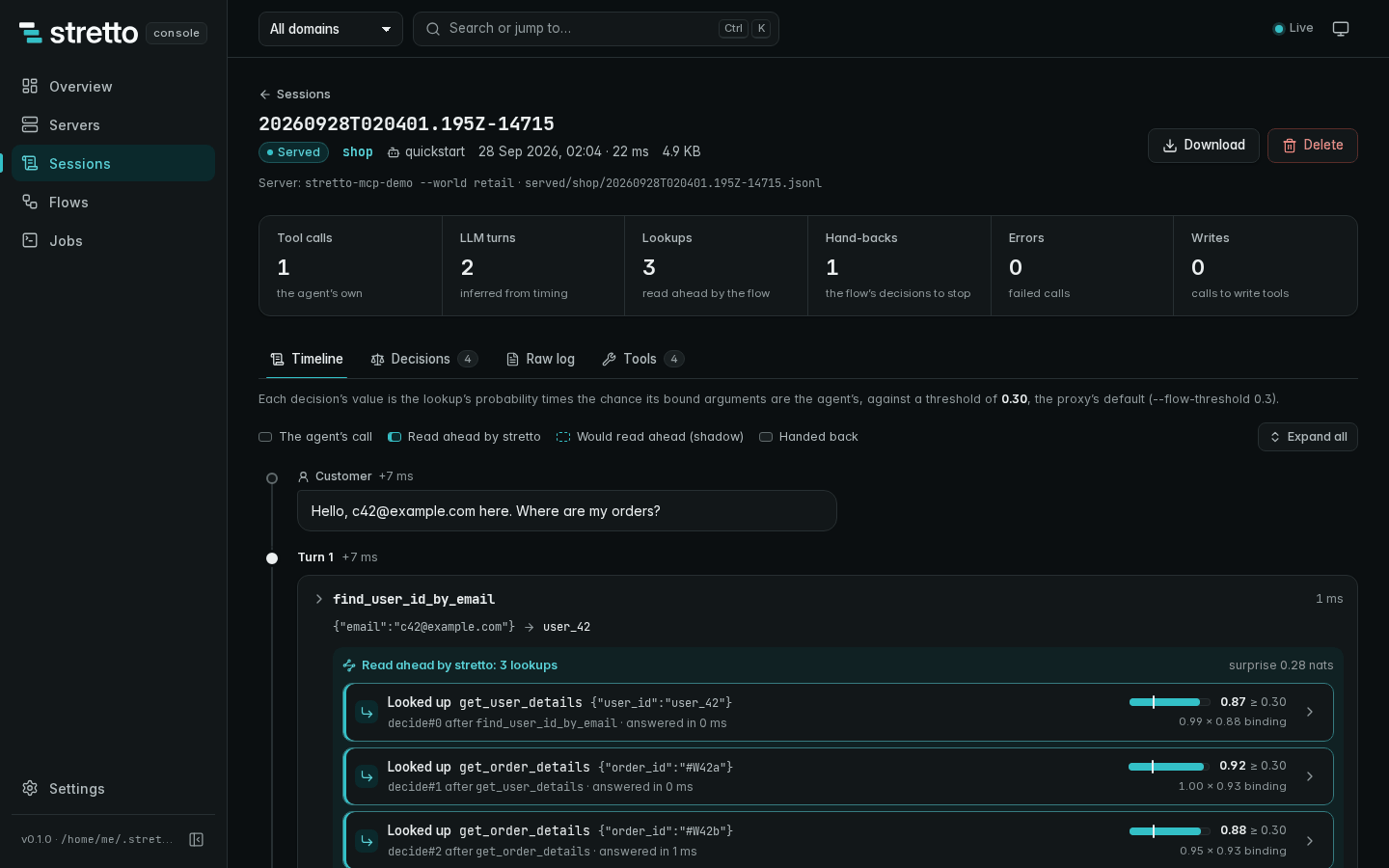Click the Lookups stat card
Screen dimensions: 1389x868
[x=716, y=265]
